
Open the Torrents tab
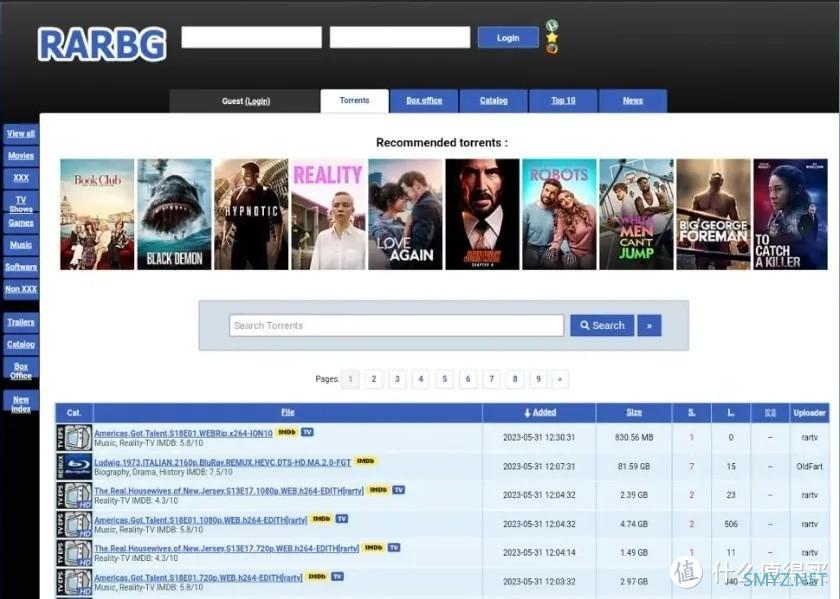tap(354, 101)
